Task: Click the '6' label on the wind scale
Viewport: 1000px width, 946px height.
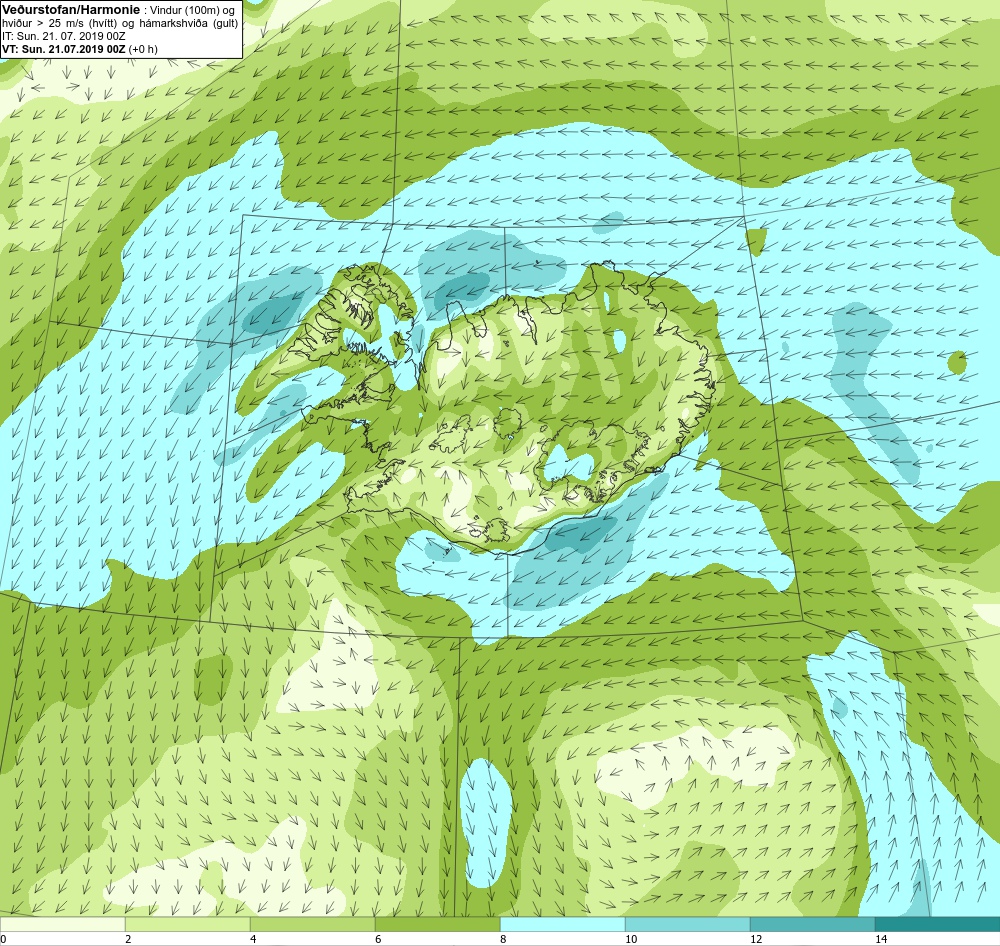Action: pos(378,939)
